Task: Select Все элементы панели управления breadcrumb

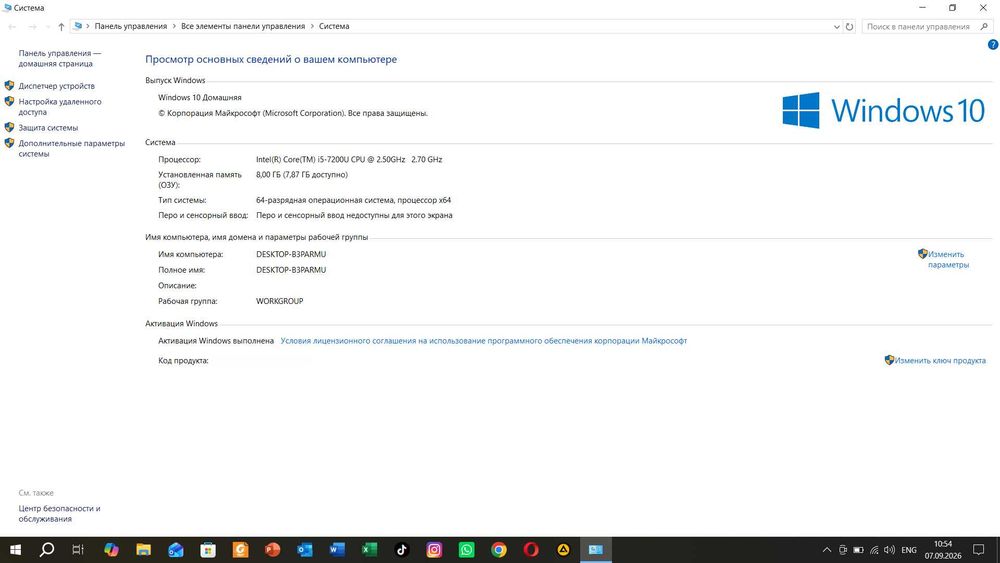Action: pyautogui.click(x=243, y=26)
